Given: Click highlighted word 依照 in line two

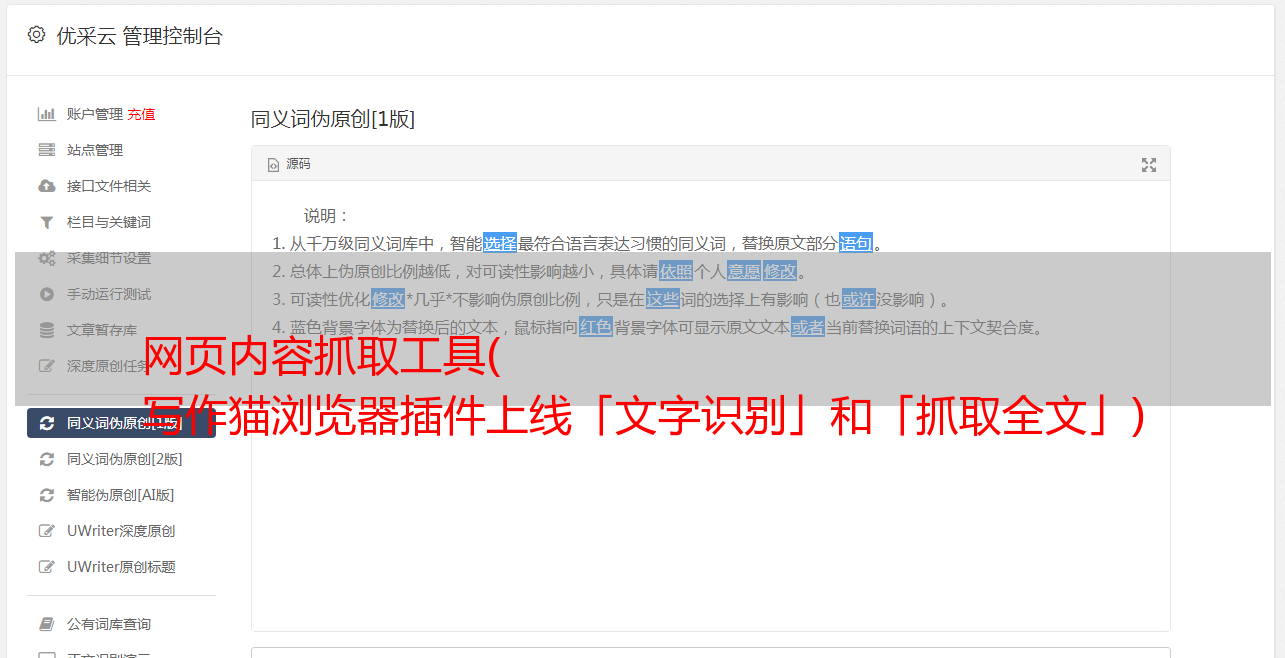Looking at the screenshot, I should 676,271.
